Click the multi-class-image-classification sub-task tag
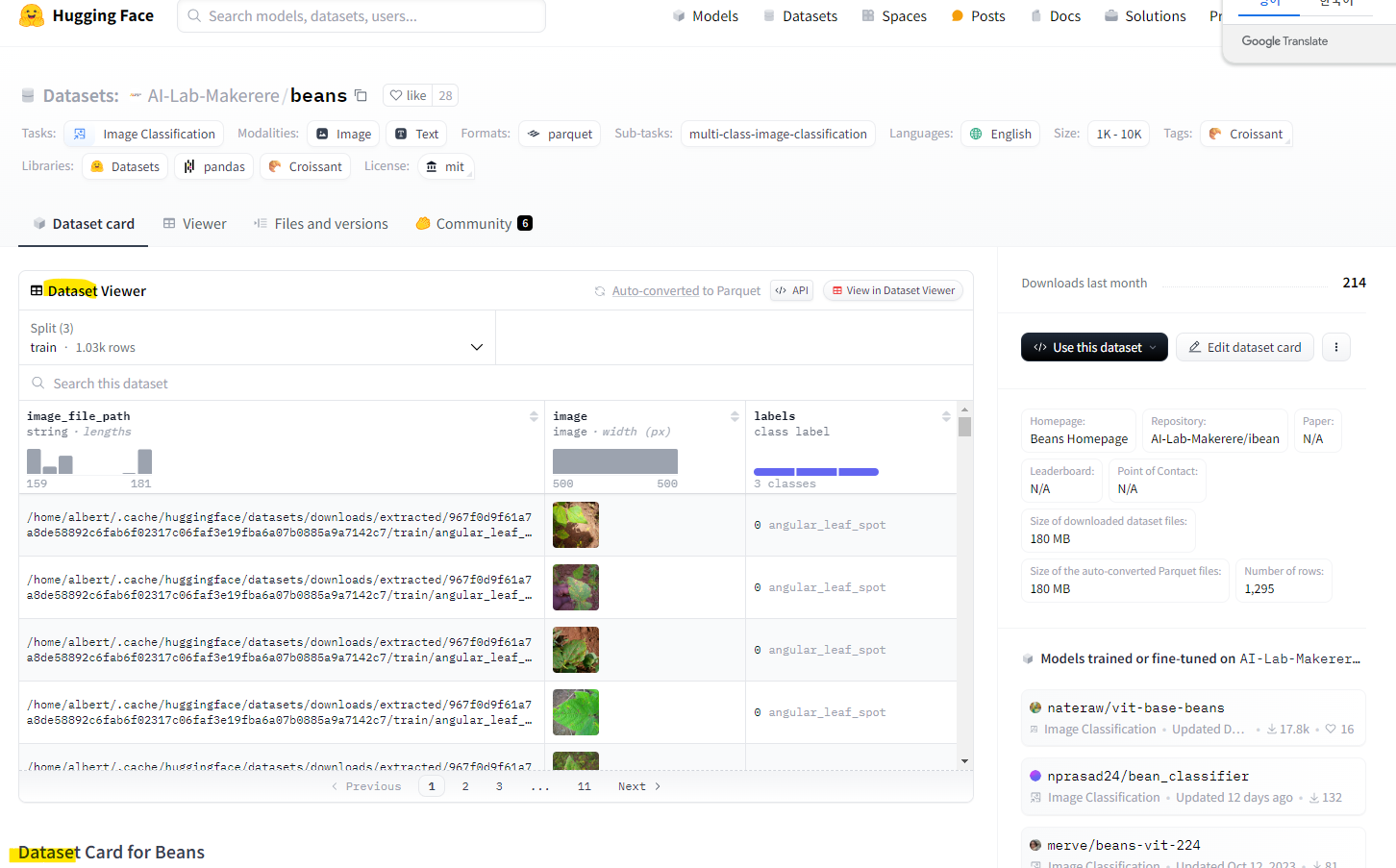Screen dimensions: 1396x868 tap(778, 134)
